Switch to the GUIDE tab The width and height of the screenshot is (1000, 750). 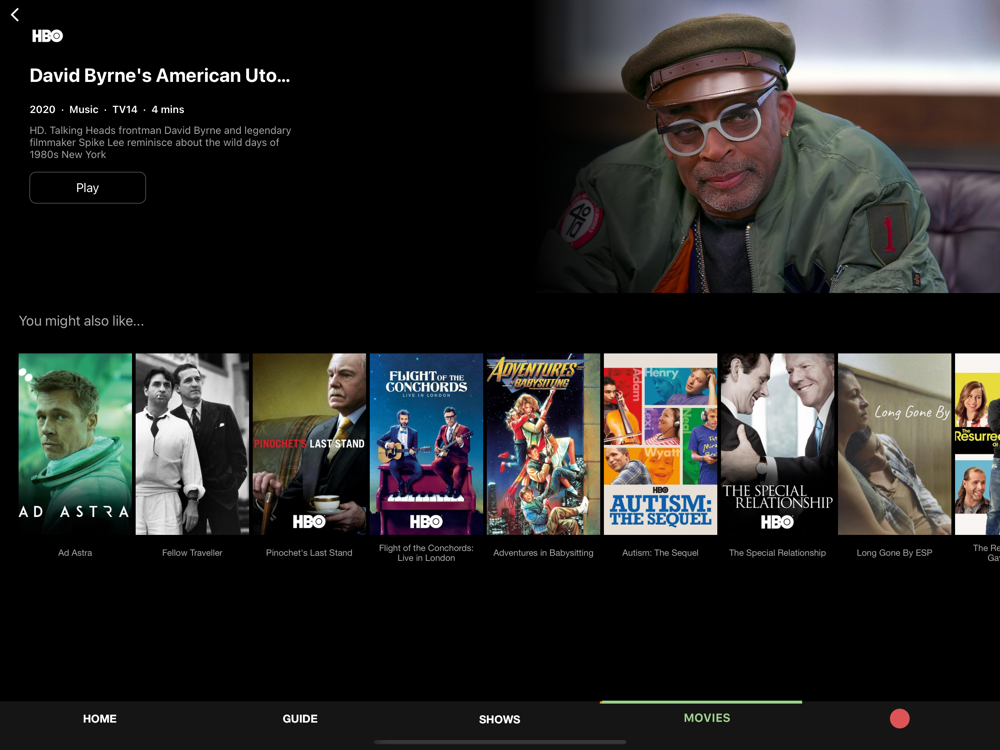300,719
